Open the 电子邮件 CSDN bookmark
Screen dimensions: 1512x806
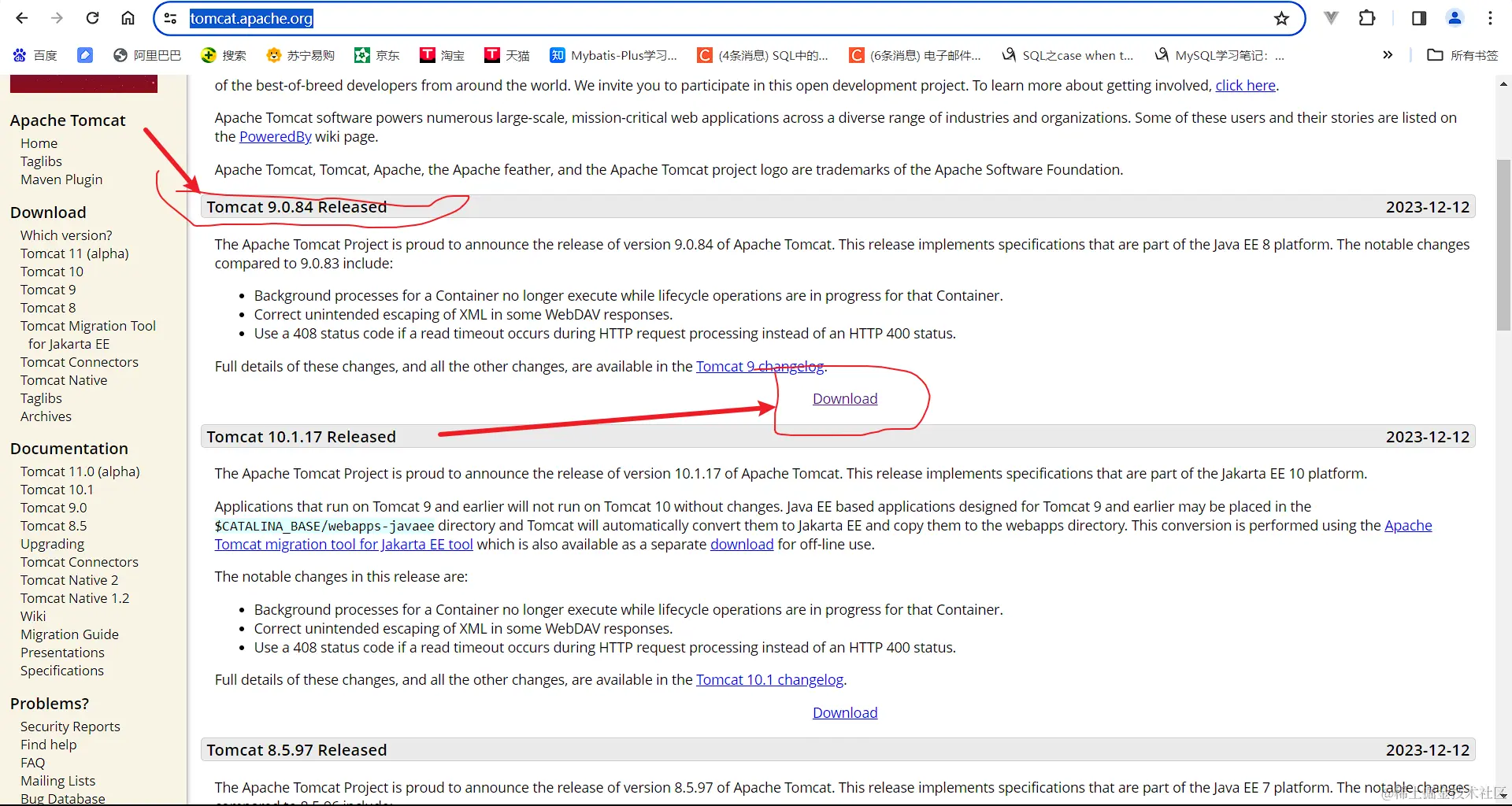pos(915,55)
